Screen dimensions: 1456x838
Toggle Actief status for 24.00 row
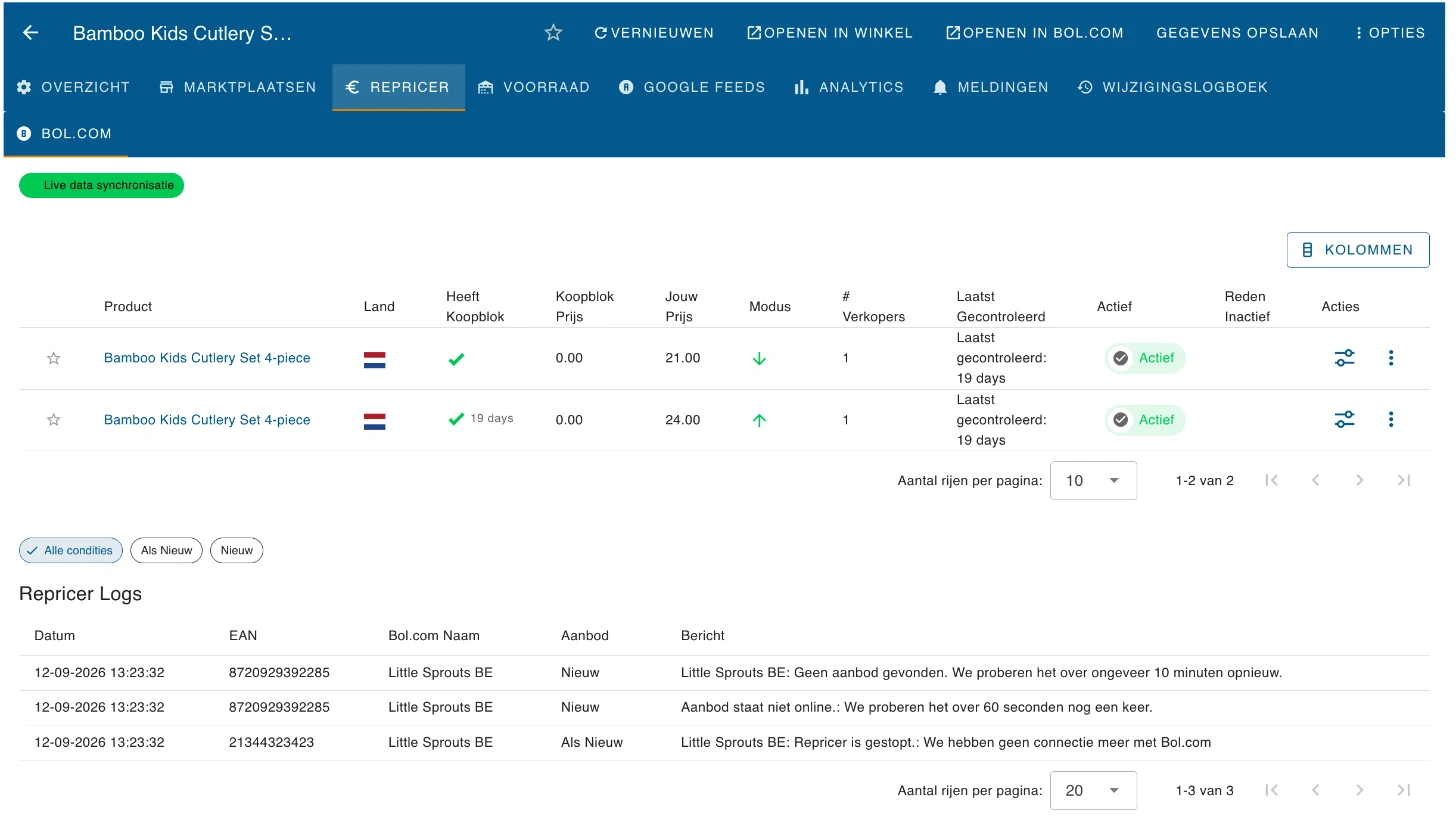pos(1145,420)
